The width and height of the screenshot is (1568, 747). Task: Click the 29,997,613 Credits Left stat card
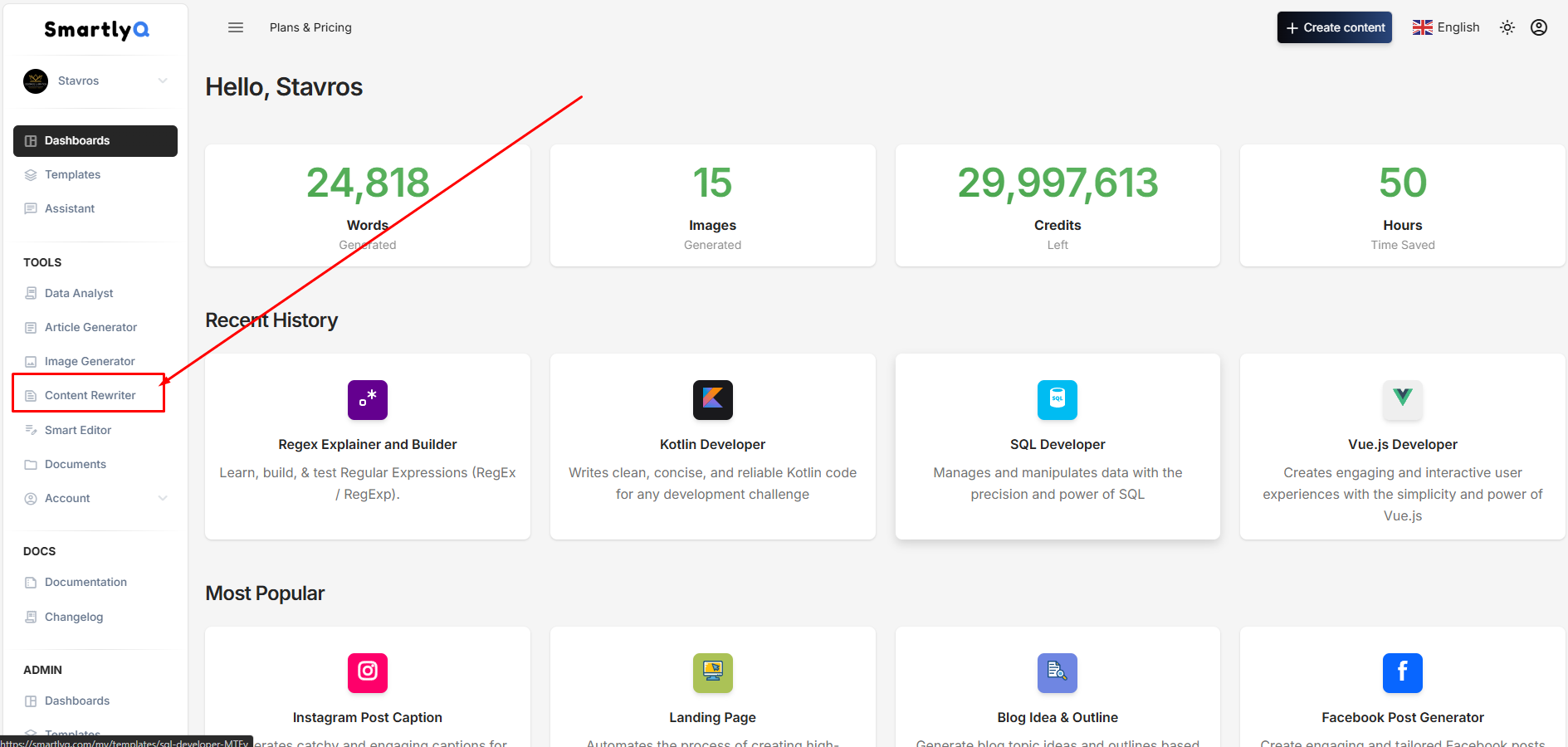pyautogui.click(x=1058, y=206)
